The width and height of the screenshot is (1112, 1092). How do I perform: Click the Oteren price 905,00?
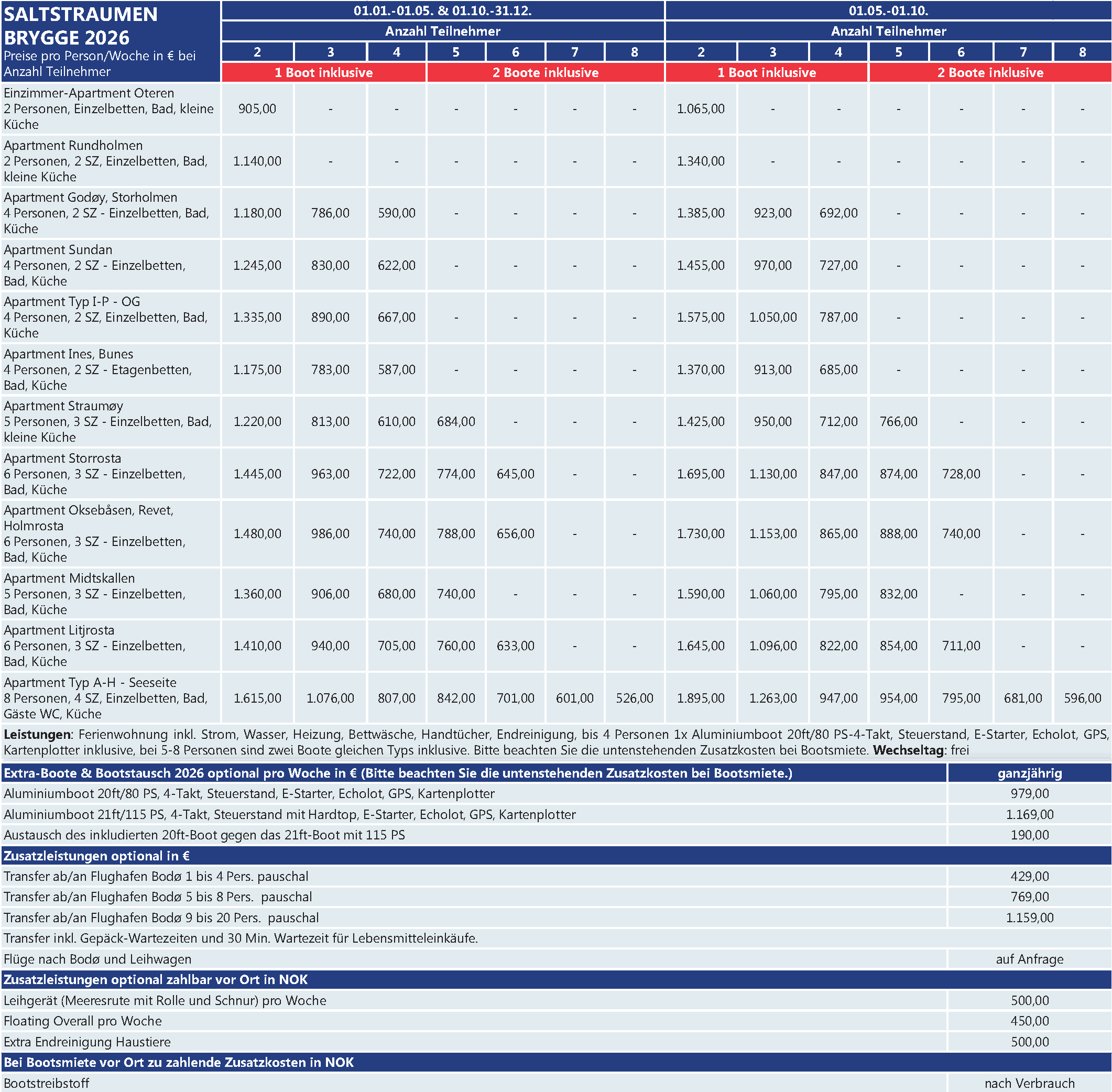click(x=257, y=109)
